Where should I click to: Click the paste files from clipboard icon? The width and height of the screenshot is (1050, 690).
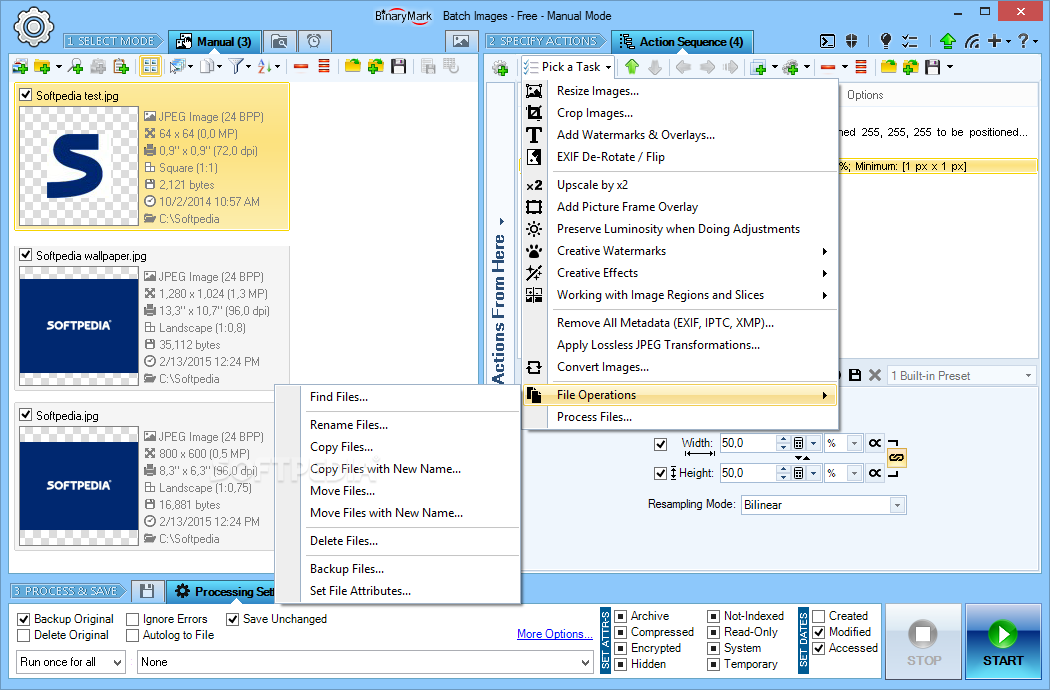coord(121,66)
